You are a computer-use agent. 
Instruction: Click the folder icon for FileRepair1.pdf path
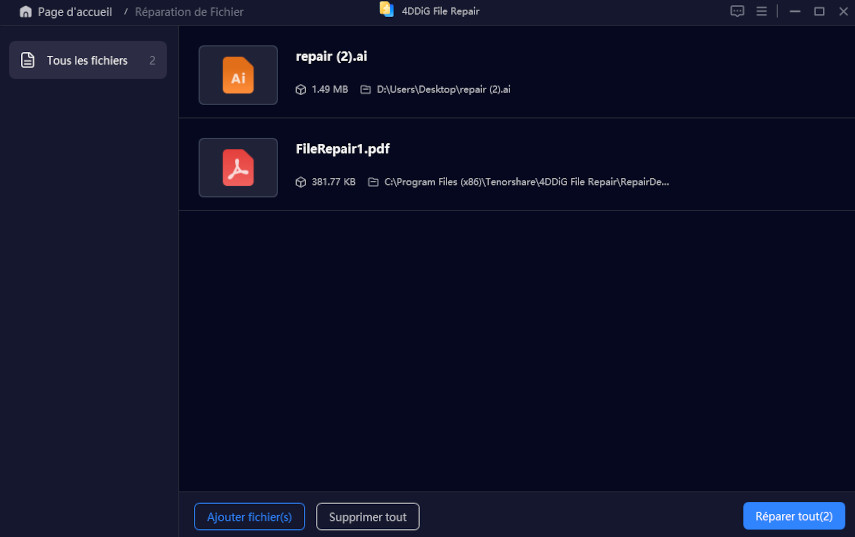pos(373,182)
